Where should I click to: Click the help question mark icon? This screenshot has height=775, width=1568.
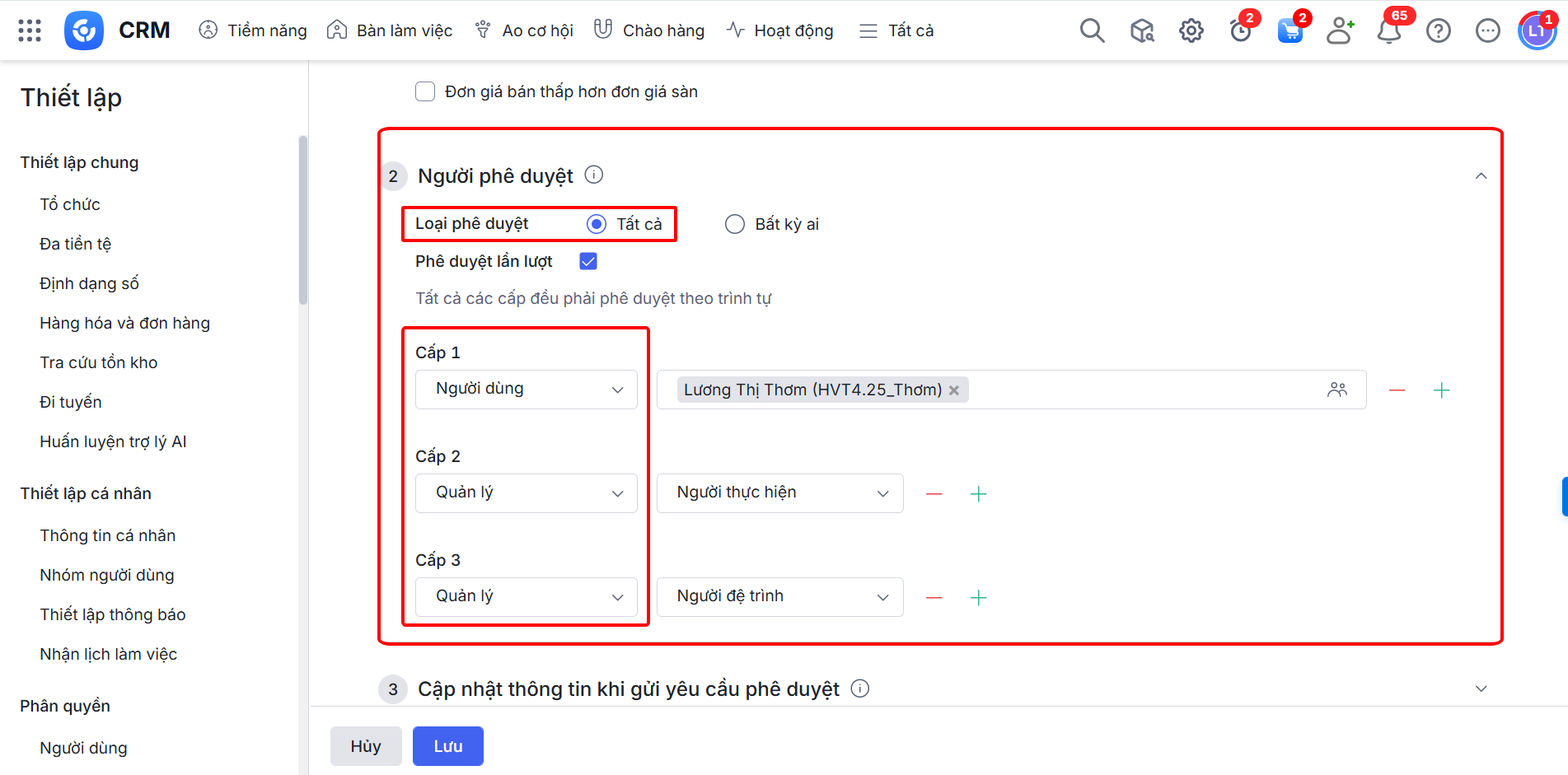[x=1438, y=31]
